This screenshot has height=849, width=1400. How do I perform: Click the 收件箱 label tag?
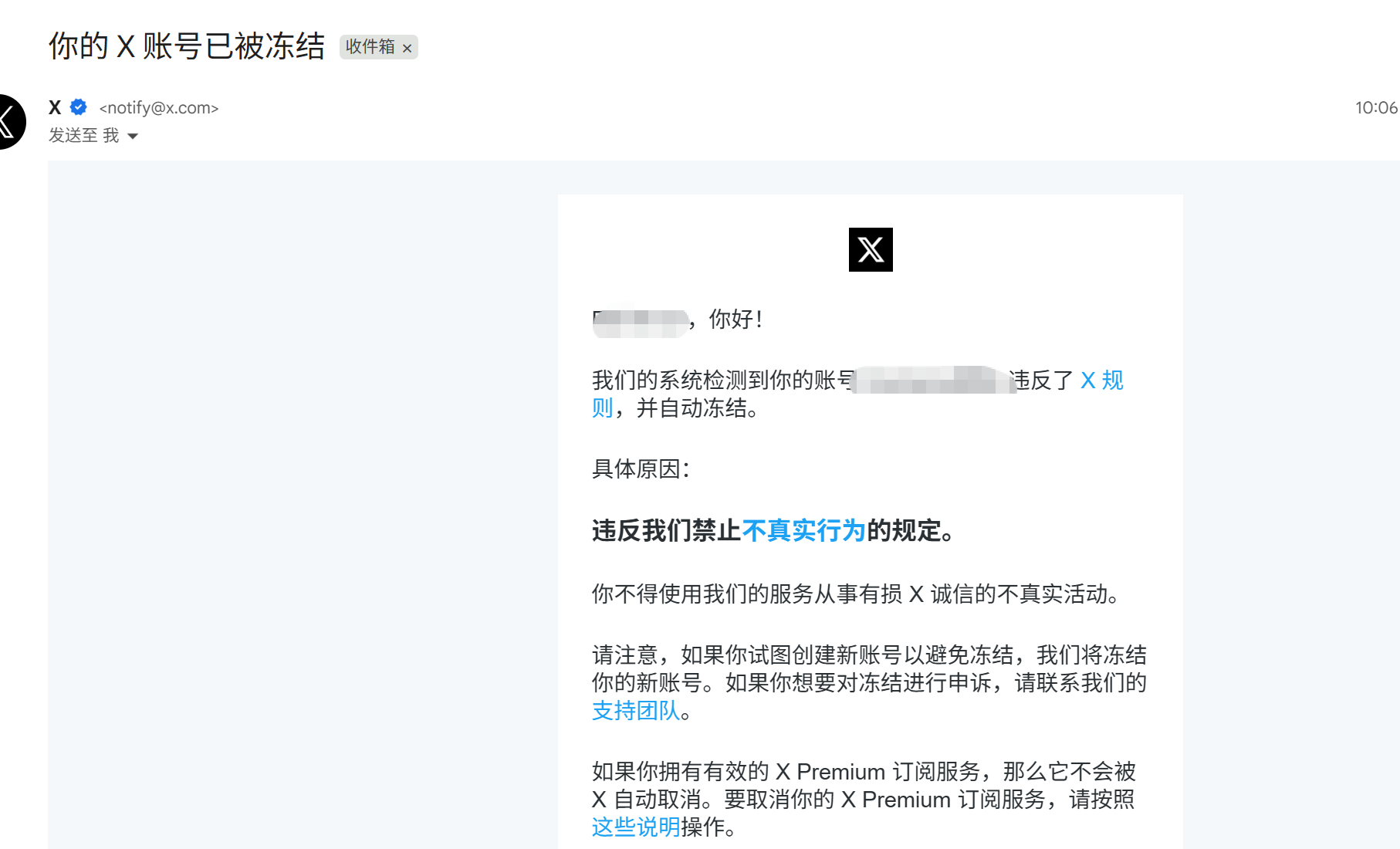370,47
